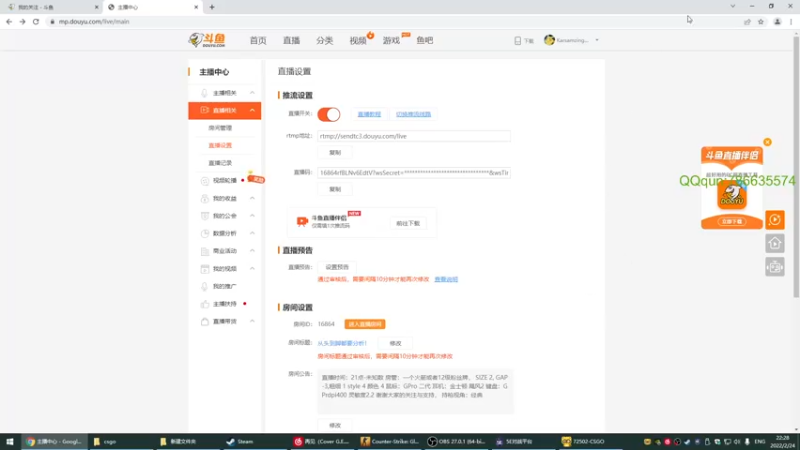Click the Douyu logo in the header
This screenshot has width=800, height=450.
click(207, 40)
